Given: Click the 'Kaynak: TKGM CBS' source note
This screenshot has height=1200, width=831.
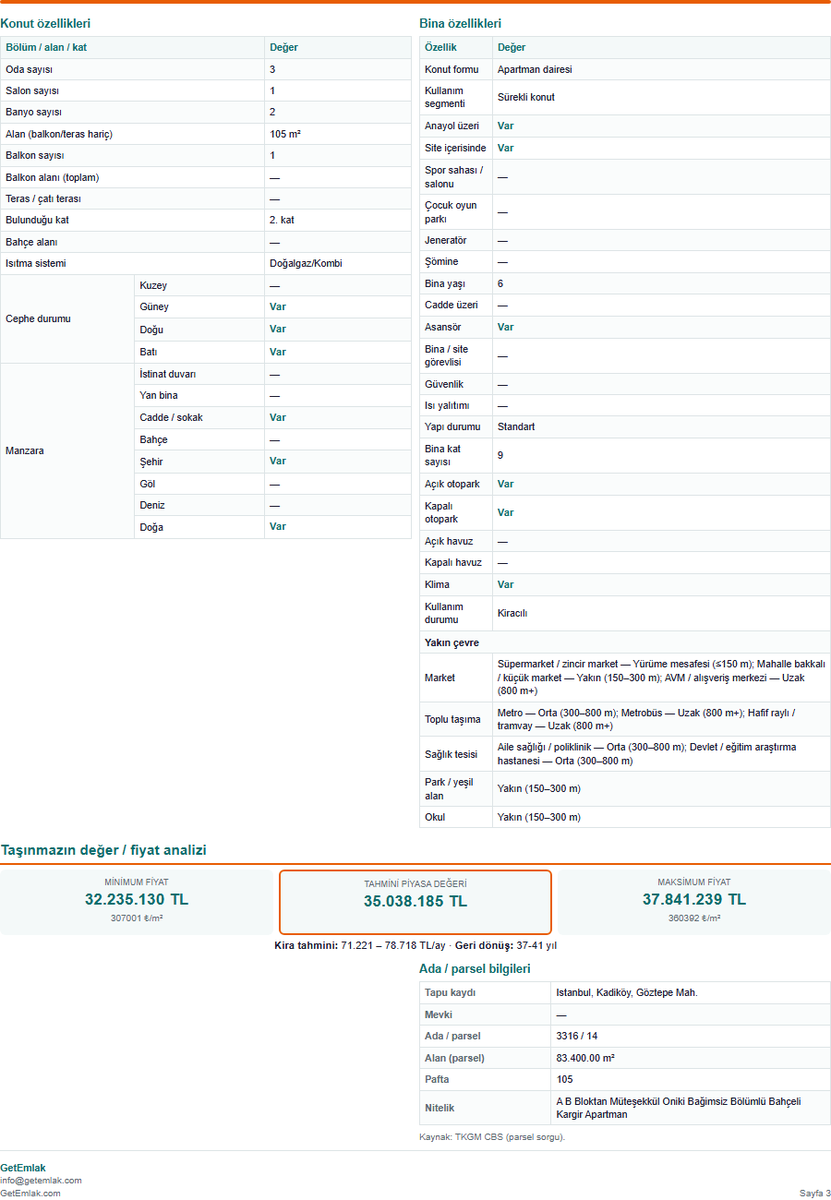Looking at the screenshot, I should 492,1137.
